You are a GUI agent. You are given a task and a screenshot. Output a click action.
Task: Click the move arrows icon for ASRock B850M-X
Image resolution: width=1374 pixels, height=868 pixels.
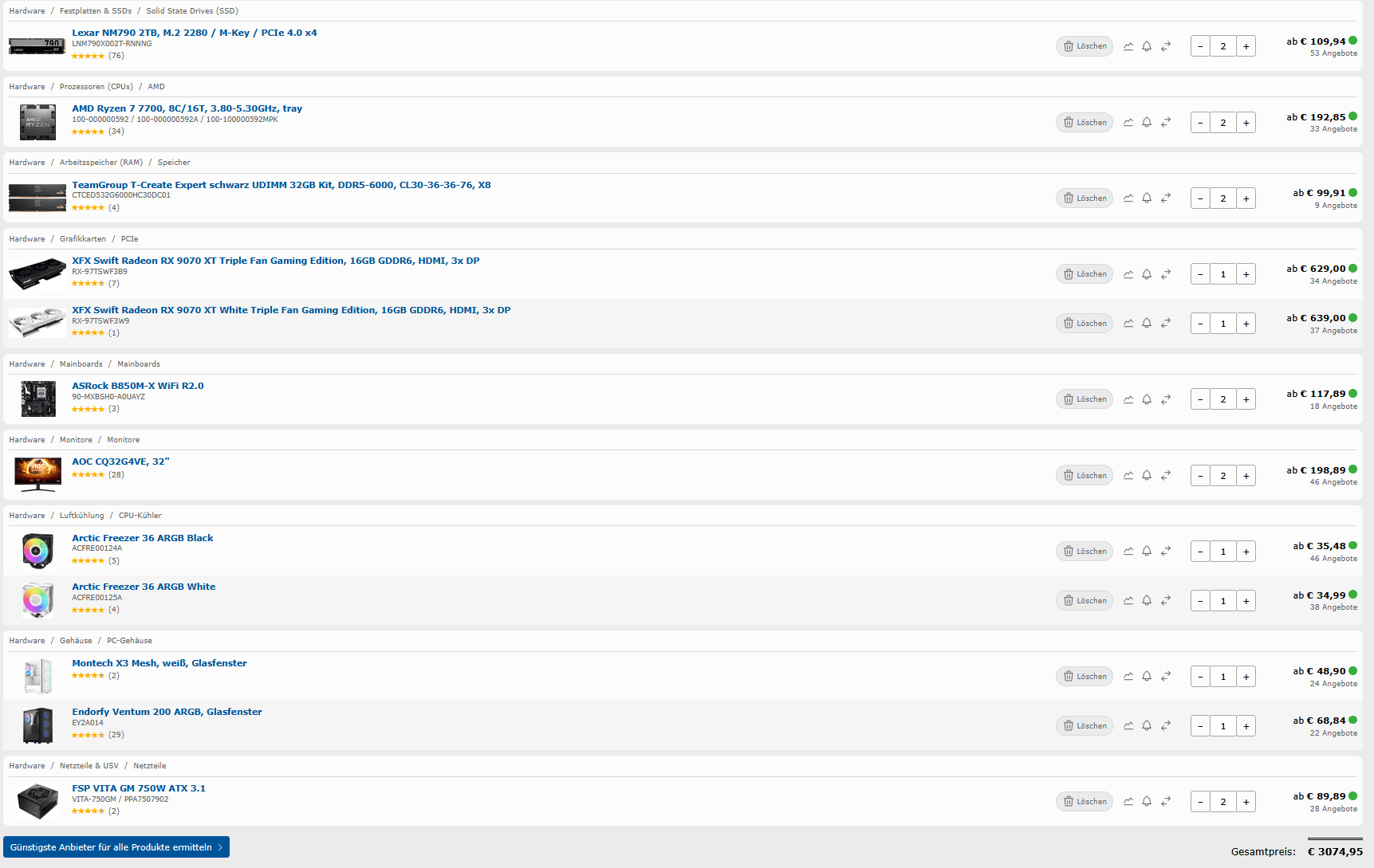(x=1166, y=399)
